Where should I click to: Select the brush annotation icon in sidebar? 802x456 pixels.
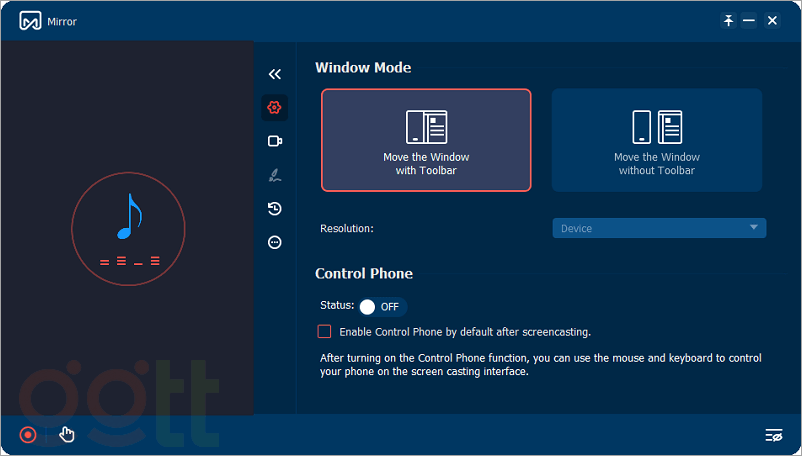pyautogui.click(x=275, y=175)
